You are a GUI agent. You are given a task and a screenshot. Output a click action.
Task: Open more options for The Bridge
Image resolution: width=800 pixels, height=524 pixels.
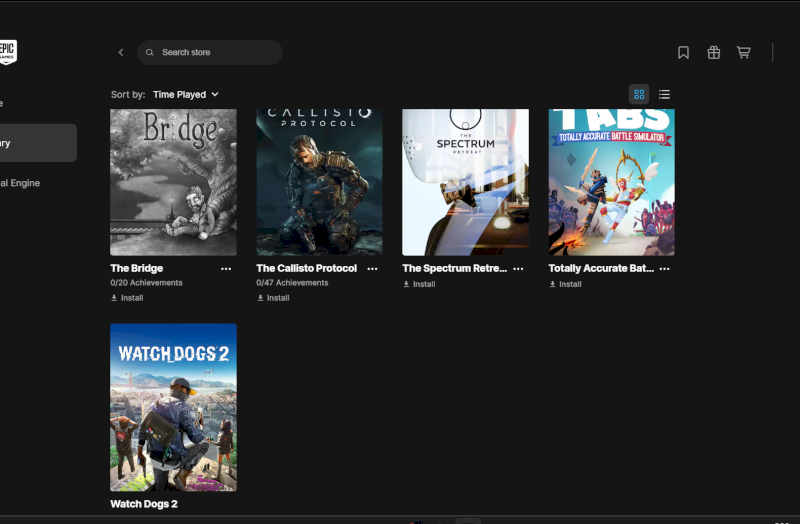226,269
